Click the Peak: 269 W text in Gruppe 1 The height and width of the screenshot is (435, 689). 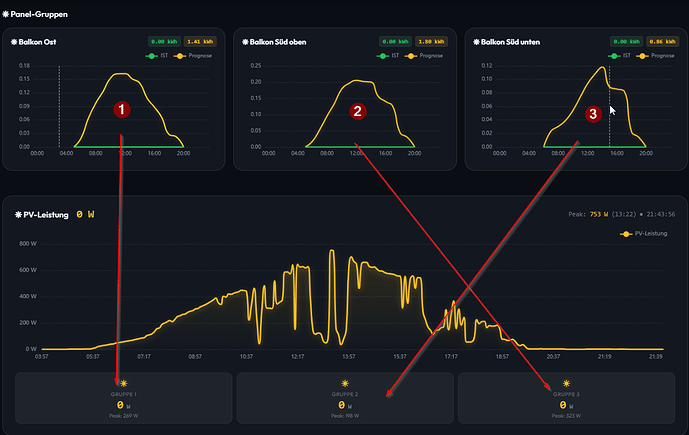pos(123,416)
